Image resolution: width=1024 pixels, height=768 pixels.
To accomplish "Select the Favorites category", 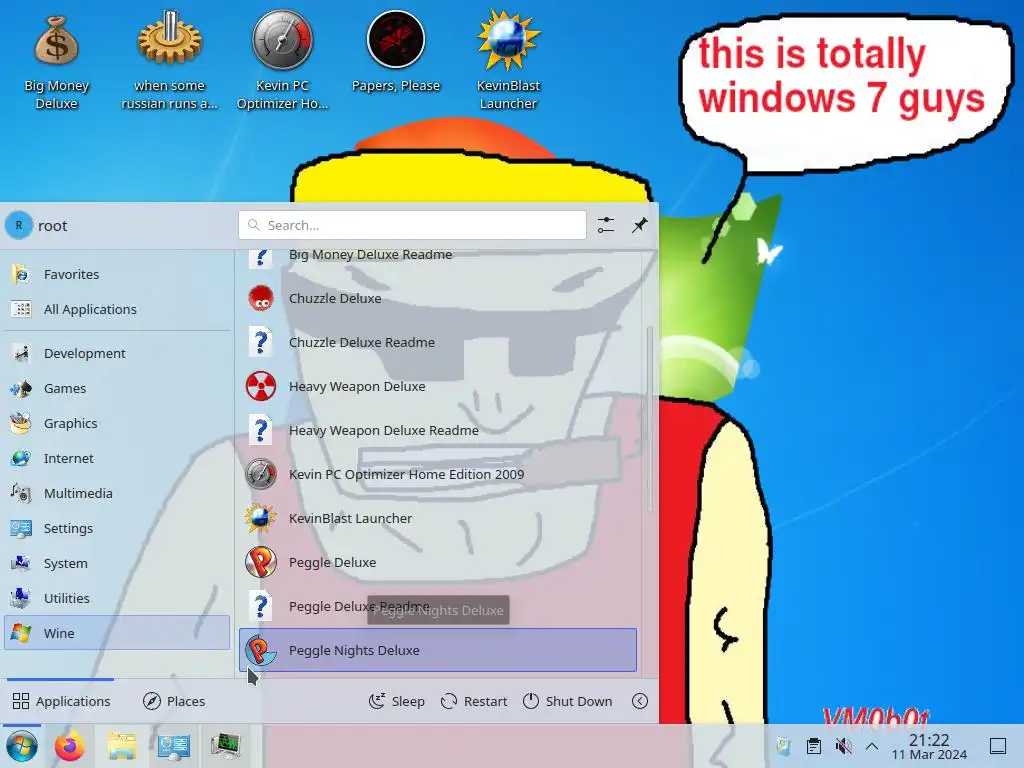I will click(117, 274).
